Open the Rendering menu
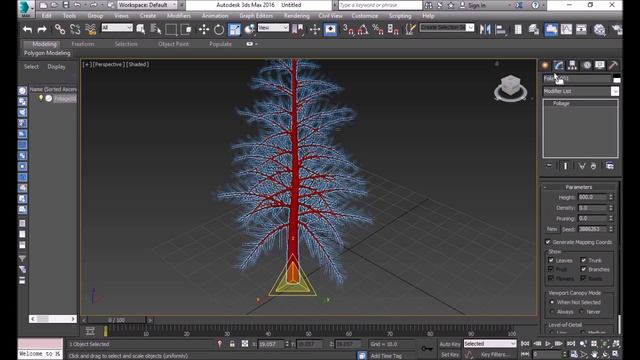This screenshot has width=640, height=360. pyautogui.click(x=297, y=16)
